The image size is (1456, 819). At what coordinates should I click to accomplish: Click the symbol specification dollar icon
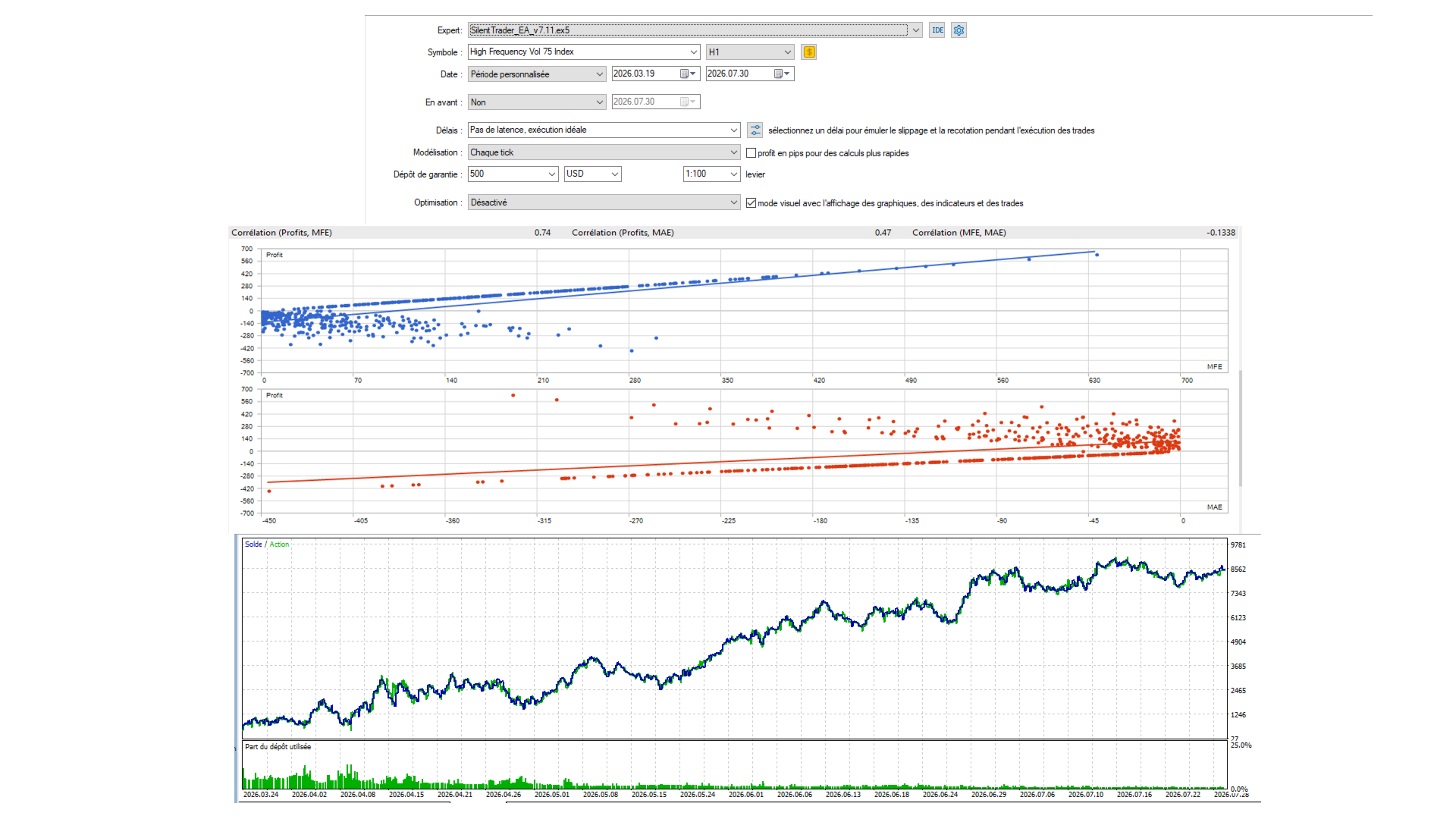(809, 52)
